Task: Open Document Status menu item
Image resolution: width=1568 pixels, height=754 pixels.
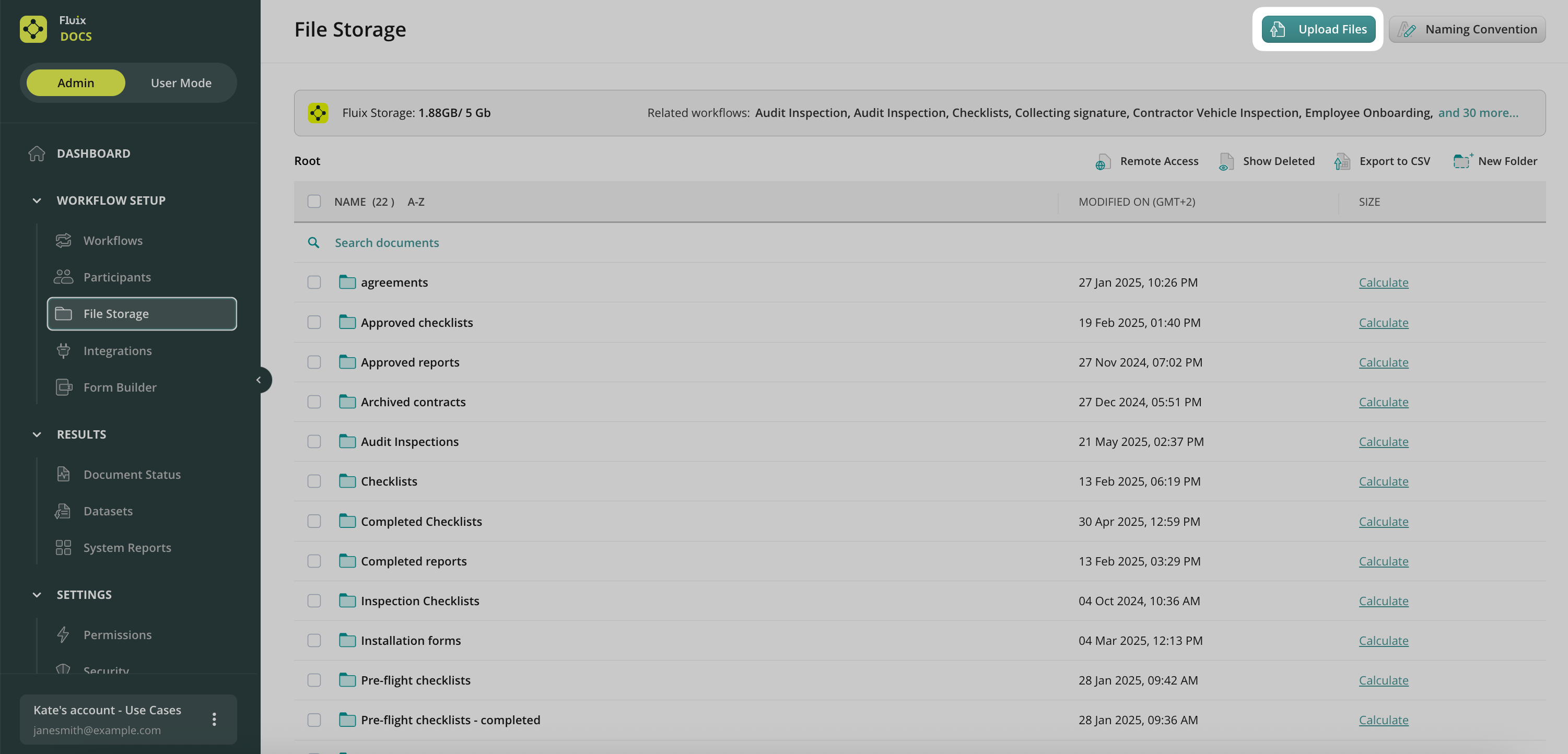Action: tap(132, 475)
